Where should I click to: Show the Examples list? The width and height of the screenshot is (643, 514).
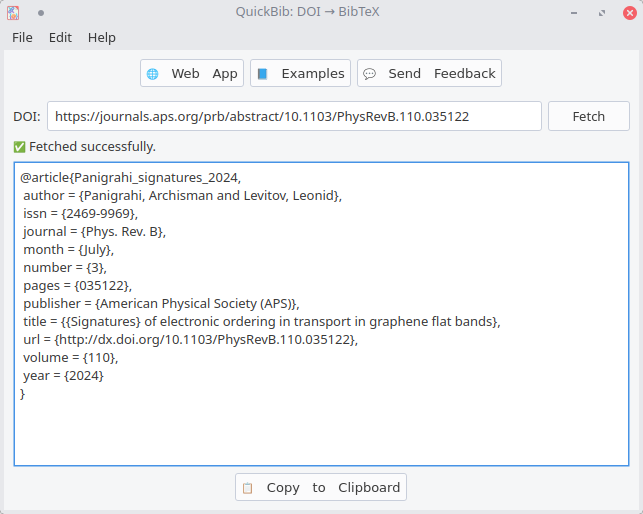click(x=300, y=73)
